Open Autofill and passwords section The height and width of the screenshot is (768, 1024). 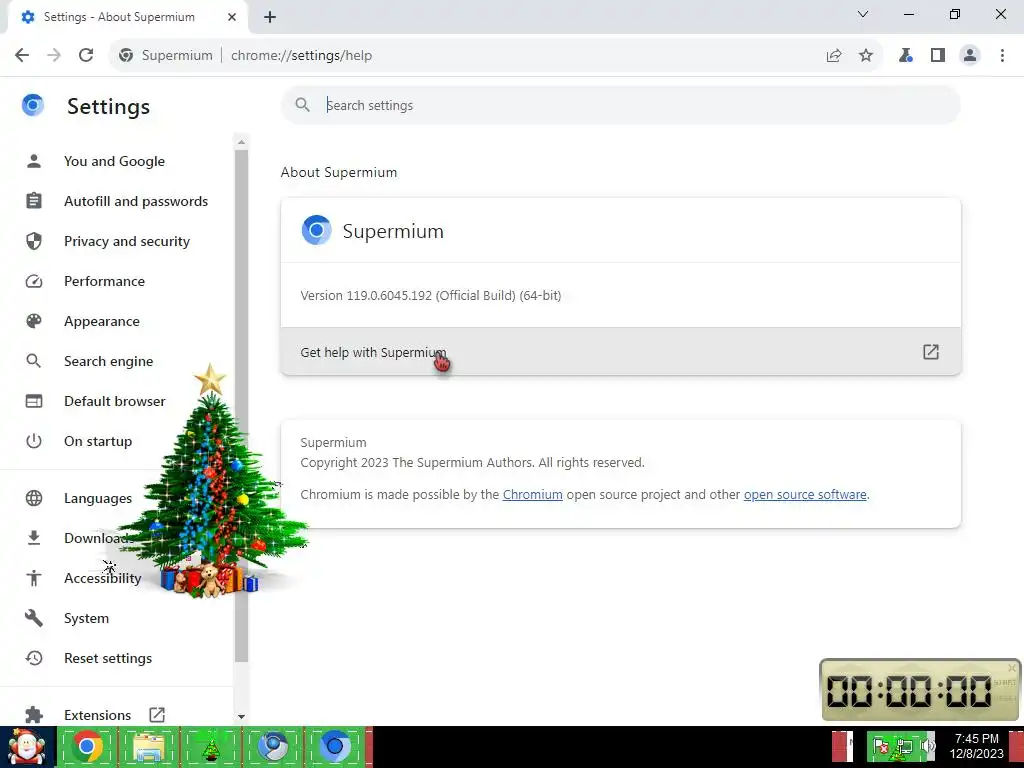[136, 201]
